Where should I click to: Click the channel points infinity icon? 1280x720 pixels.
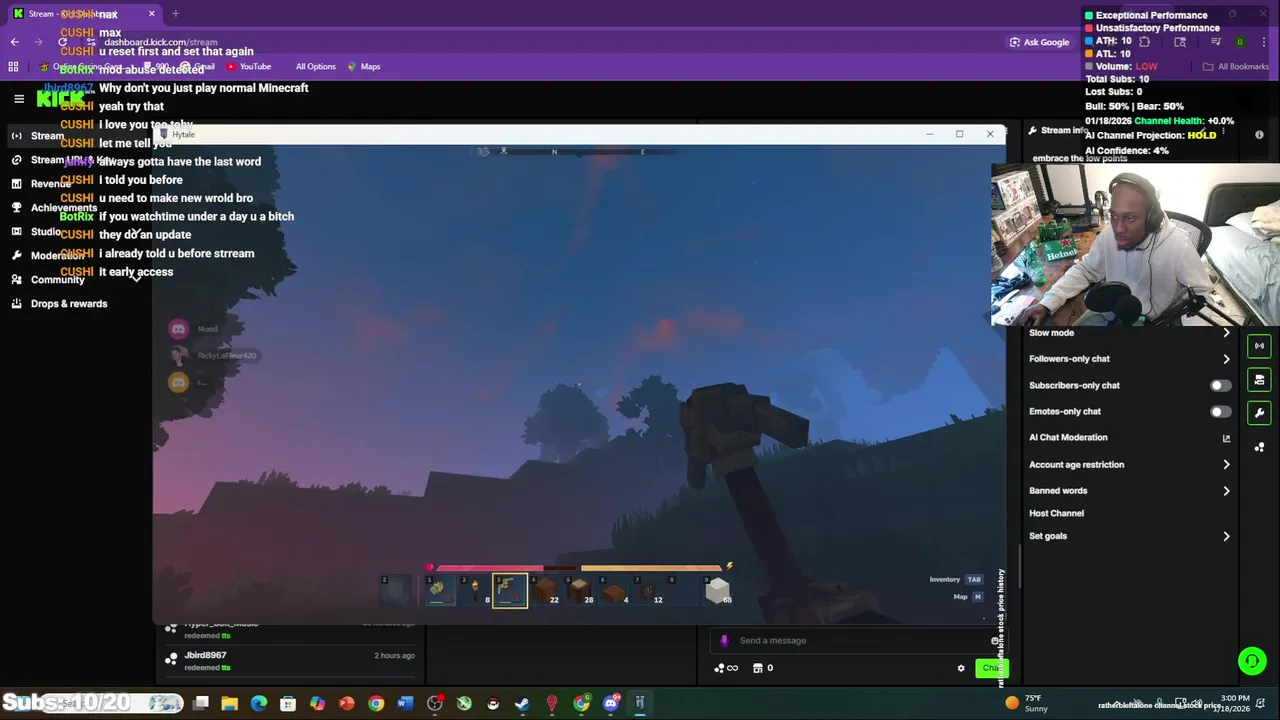[726, 669]
